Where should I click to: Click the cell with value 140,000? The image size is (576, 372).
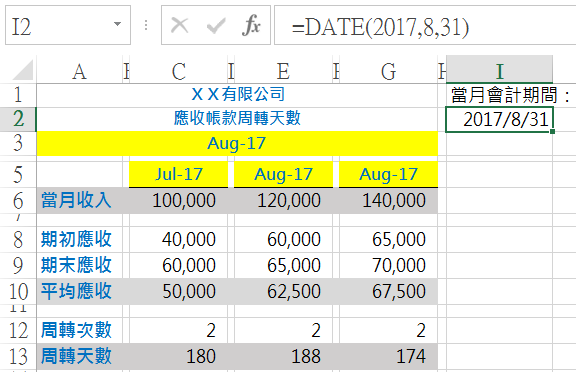388,201
